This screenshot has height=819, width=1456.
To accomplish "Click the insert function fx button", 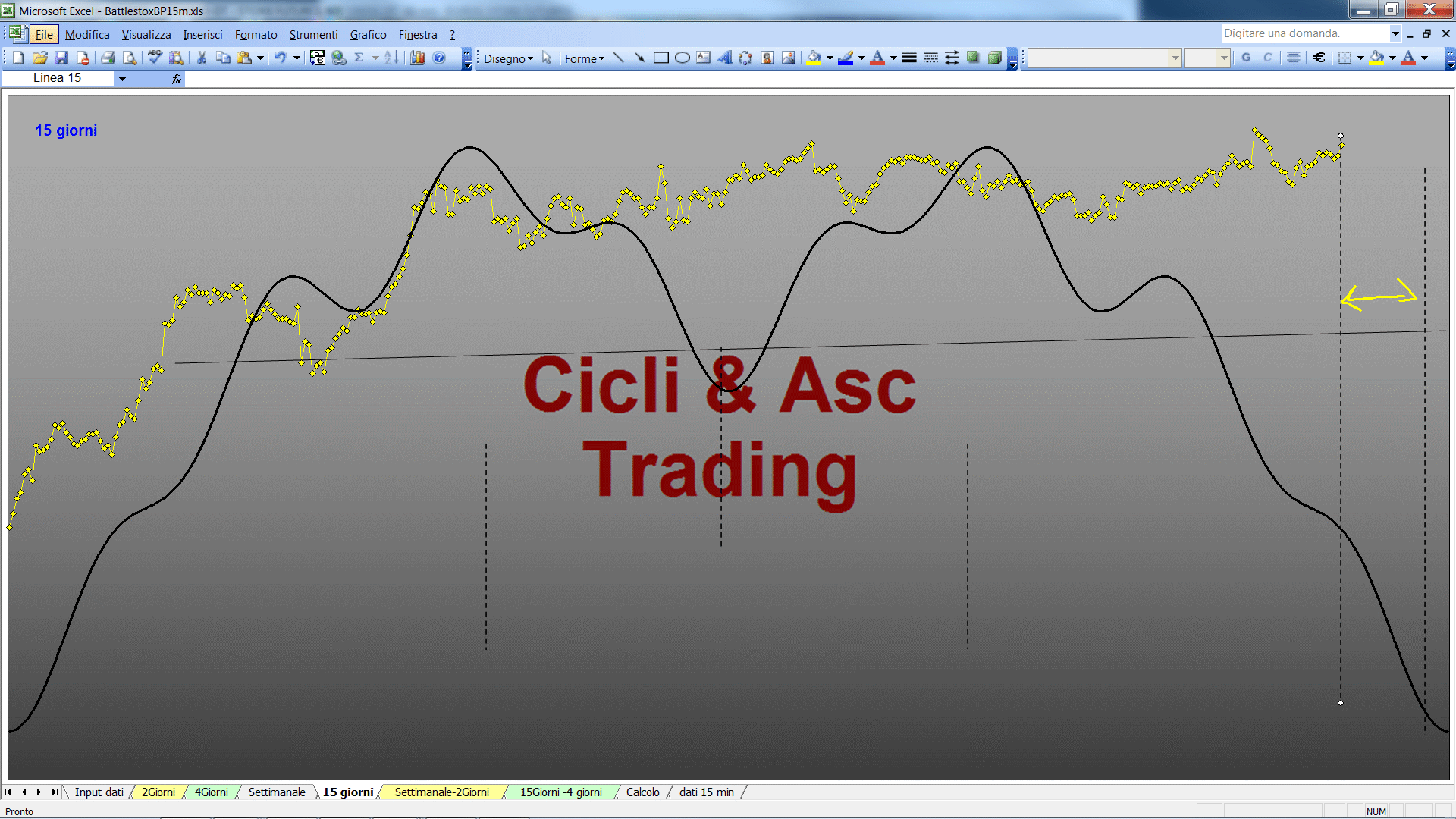I will [x=177, y=79].
